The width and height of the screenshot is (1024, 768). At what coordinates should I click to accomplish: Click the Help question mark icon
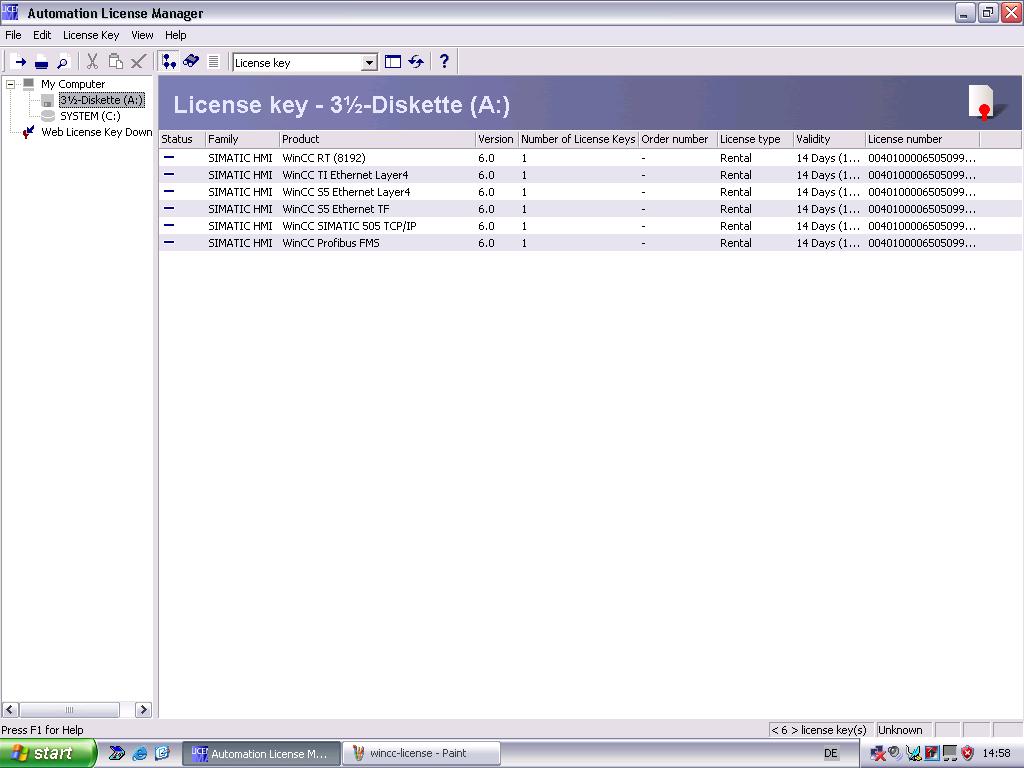444,62
